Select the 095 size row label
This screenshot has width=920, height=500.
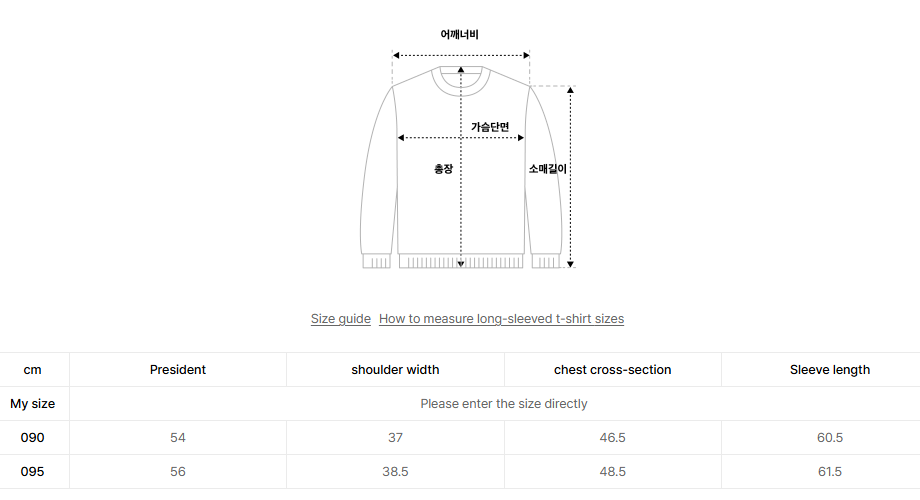[33, 472]
